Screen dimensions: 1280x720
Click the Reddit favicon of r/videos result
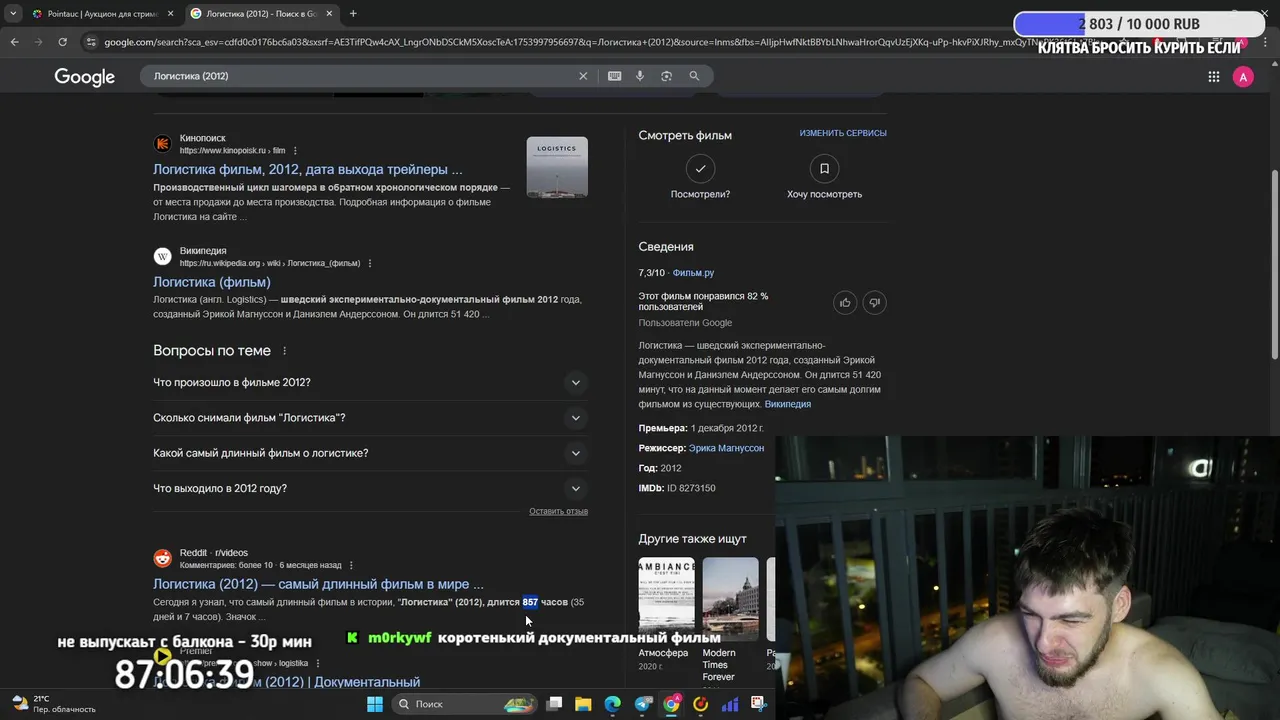163,558
